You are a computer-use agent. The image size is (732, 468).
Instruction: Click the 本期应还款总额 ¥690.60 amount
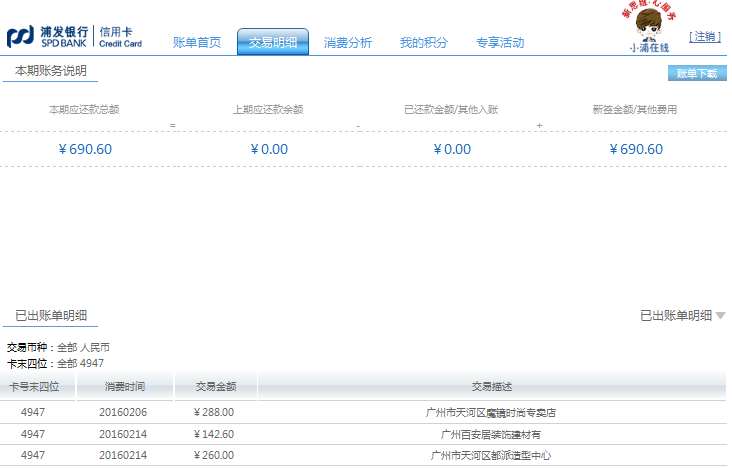click(x=85, y=149)
